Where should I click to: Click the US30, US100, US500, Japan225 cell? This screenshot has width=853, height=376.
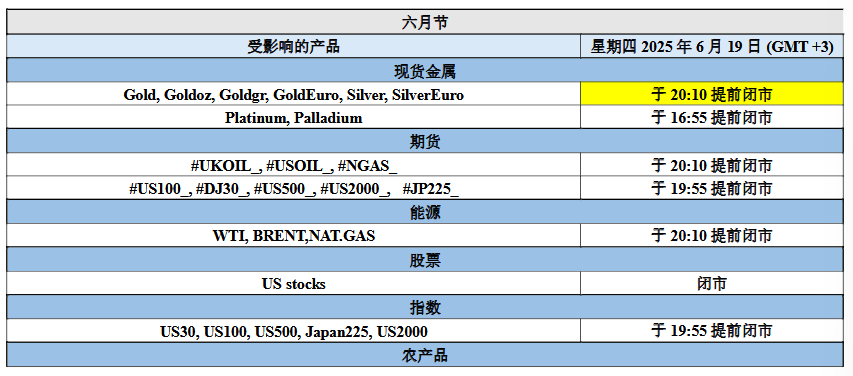(x=294, y=331)
